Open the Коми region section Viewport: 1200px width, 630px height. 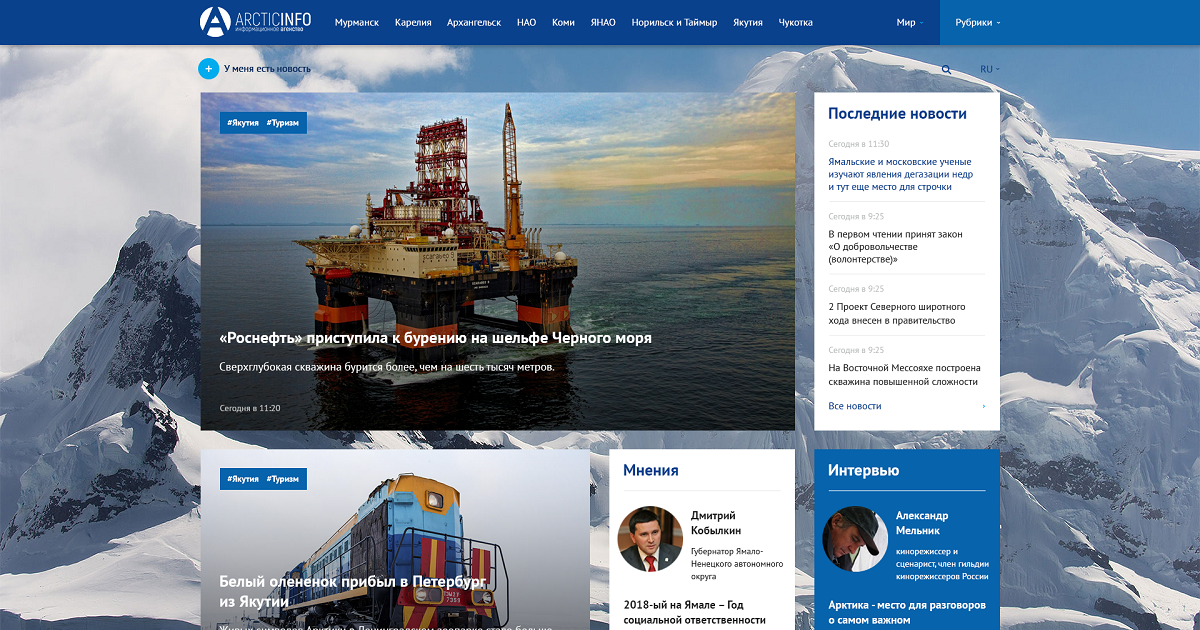(563, 22)
